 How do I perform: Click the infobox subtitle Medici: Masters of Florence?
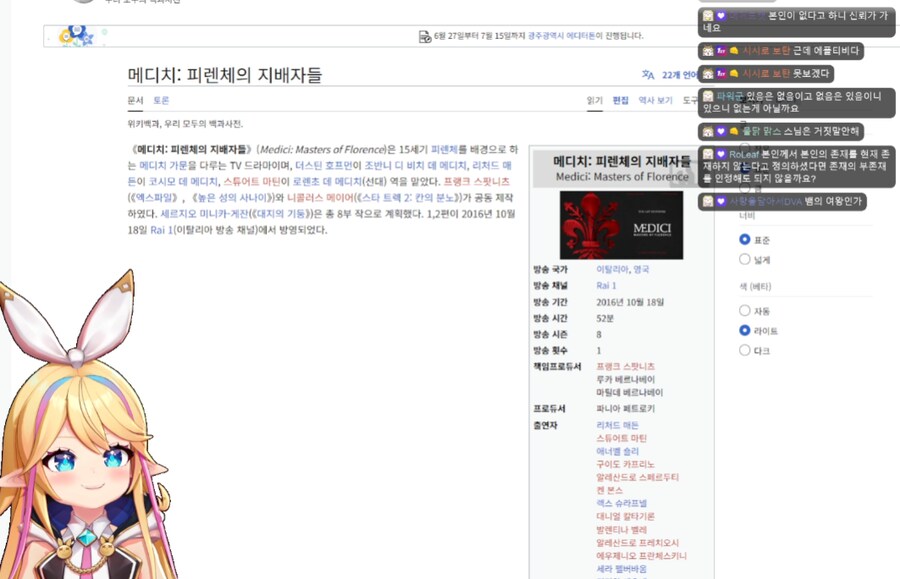coord(622,177)
